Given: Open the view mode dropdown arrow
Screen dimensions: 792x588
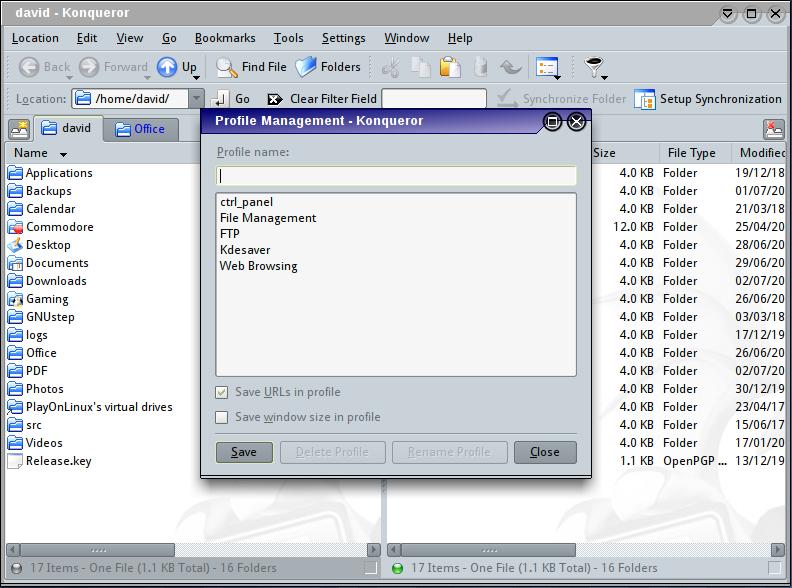Looking at the screenshot, I should pos(557,77).
